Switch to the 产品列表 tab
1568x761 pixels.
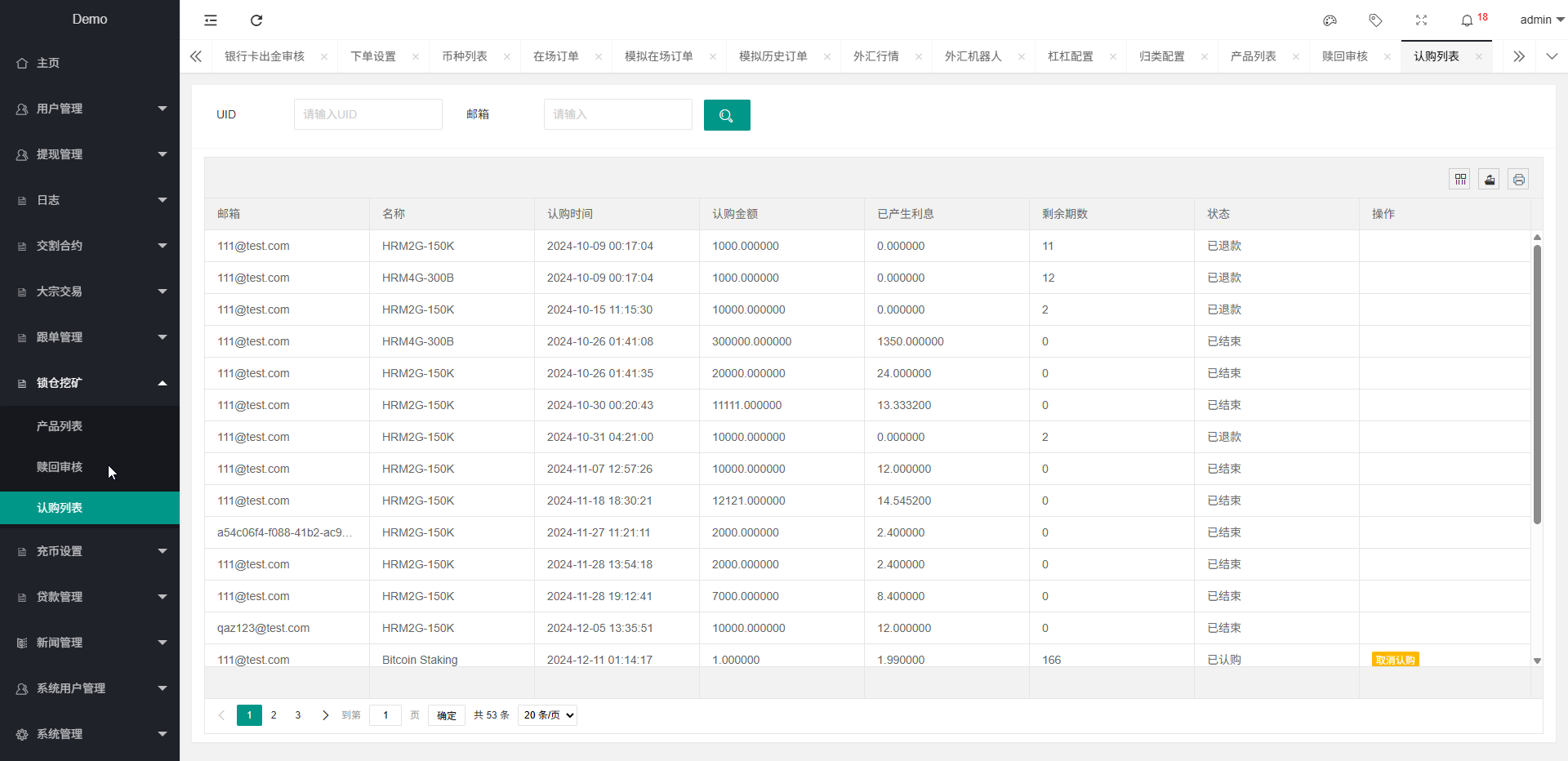pos(1253,56)
